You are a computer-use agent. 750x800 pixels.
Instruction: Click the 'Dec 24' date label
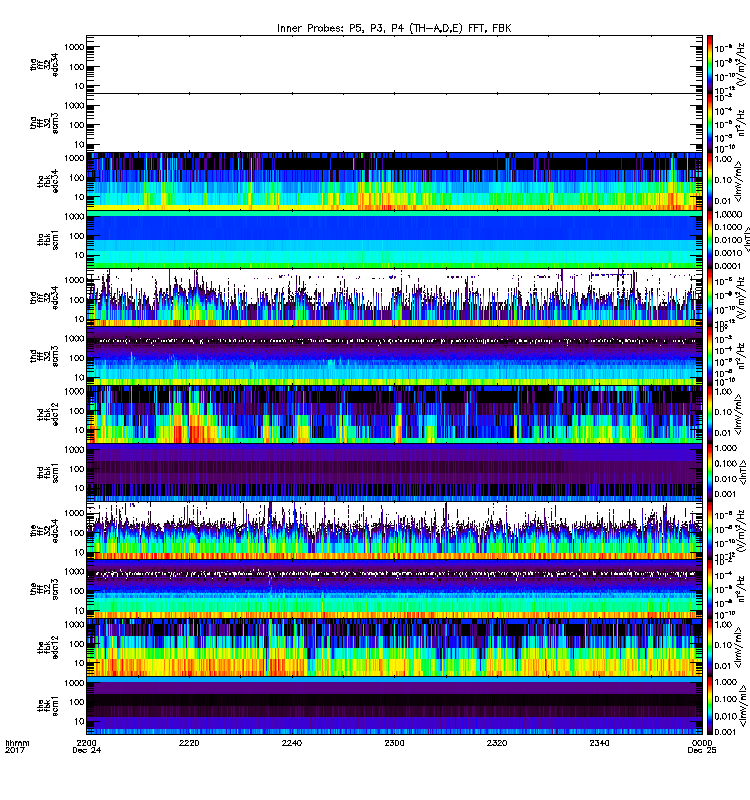(x=87, y=751)
